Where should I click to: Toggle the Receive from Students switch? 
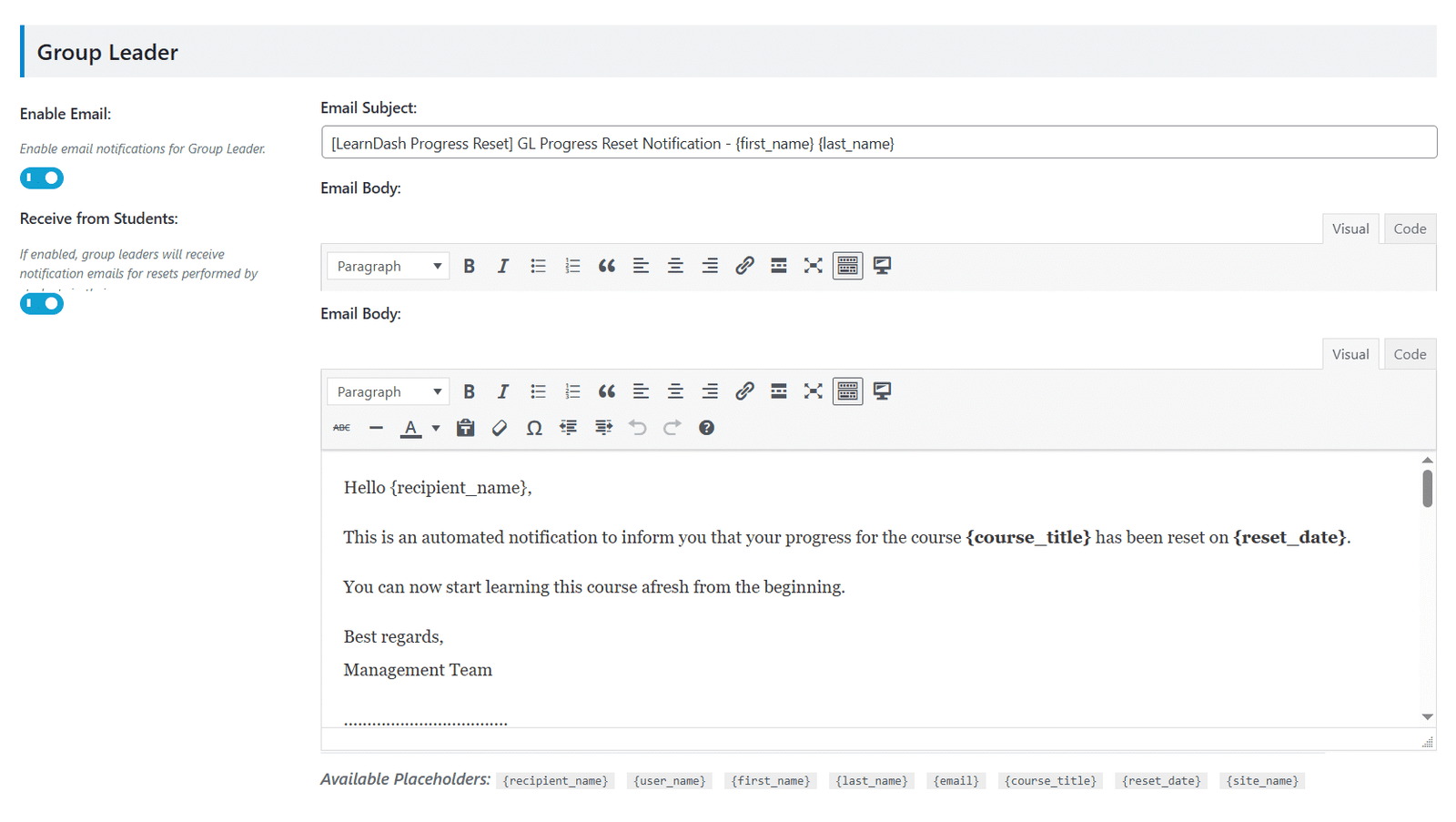coord(42,304)
